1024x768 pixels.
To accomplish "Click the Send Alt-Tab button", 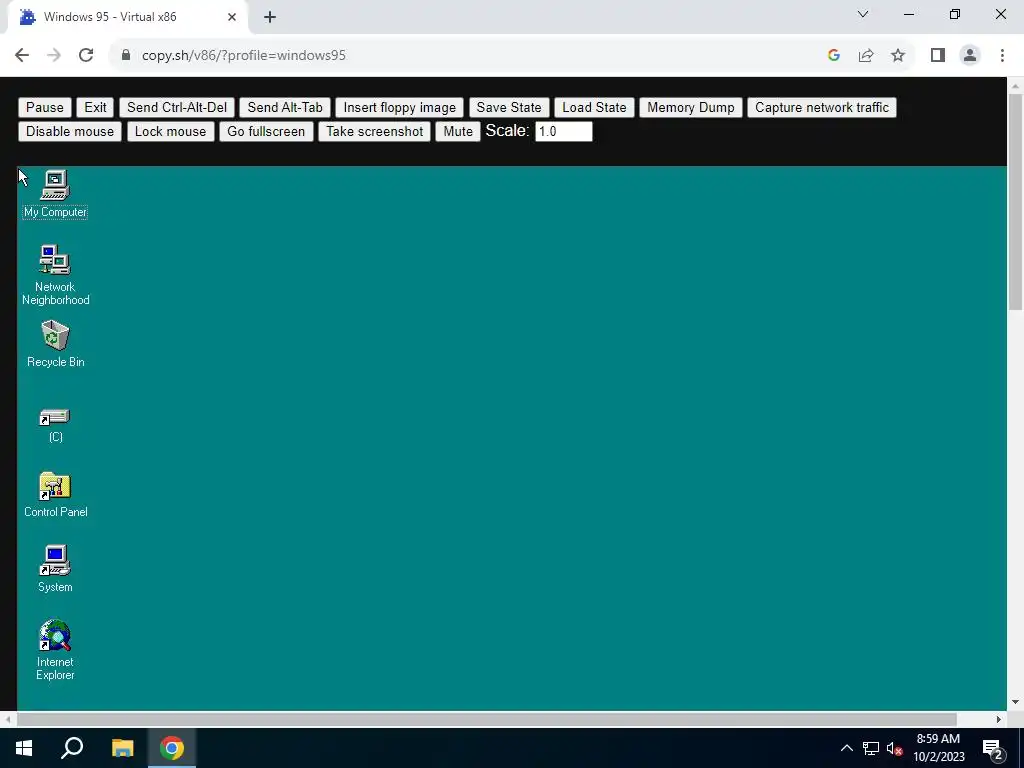I will 285,107.
